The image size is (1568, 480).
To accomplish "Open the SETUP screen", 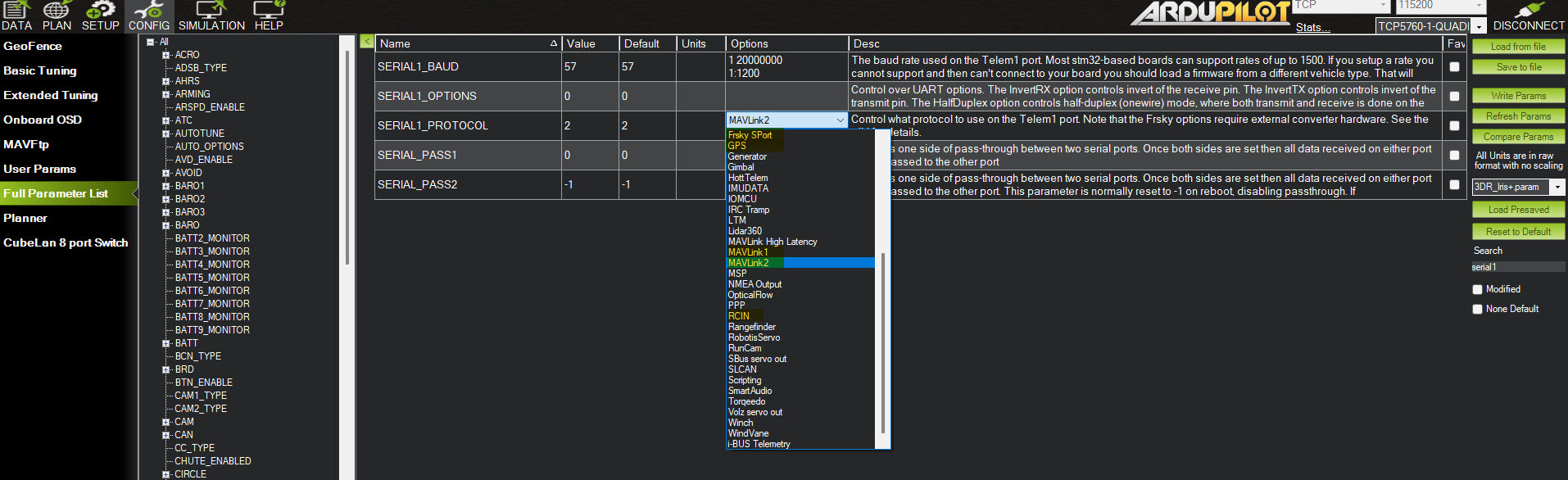I will coord(100,16).
